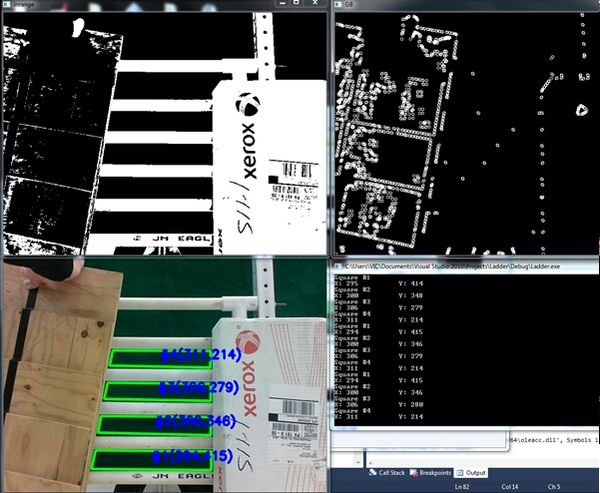This screenshot has width=600, height=493.
Task: Click the Breakpoints tab icon
Action: click(414, 473)
